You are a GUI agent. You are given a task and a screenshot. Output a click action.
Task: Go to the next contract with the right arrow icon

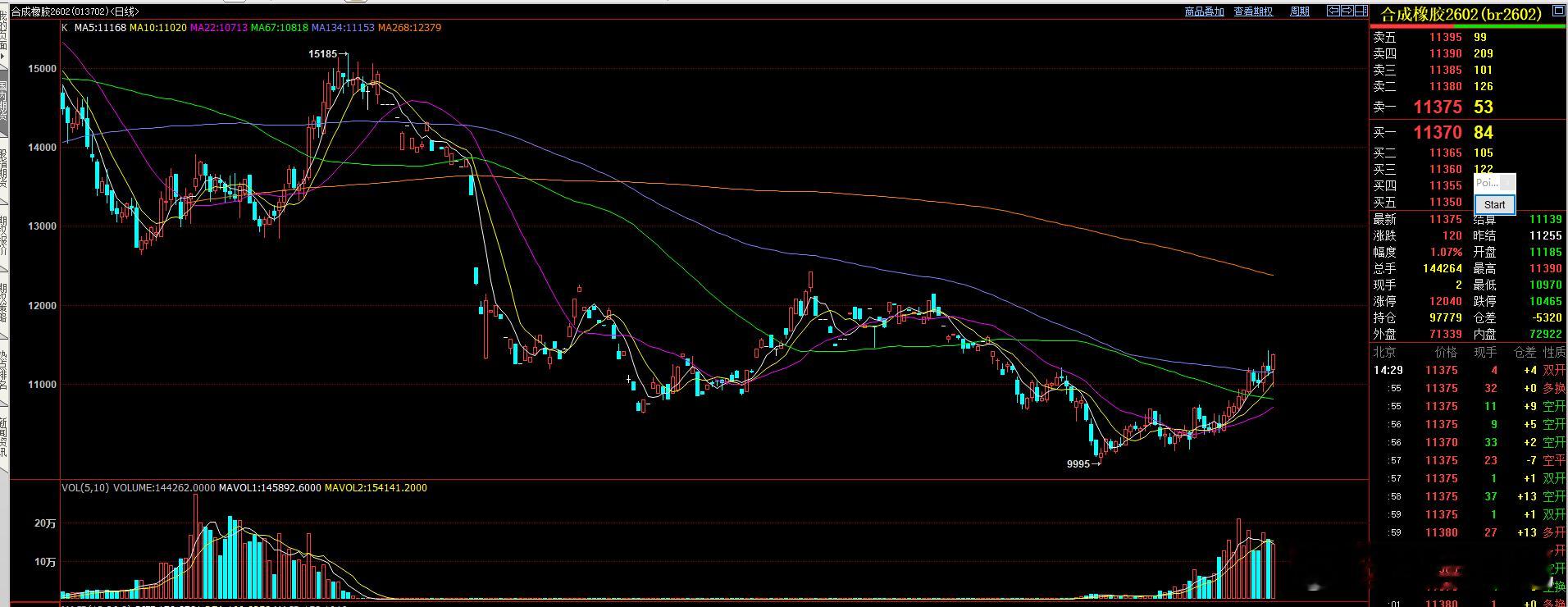coord(1347,11)
